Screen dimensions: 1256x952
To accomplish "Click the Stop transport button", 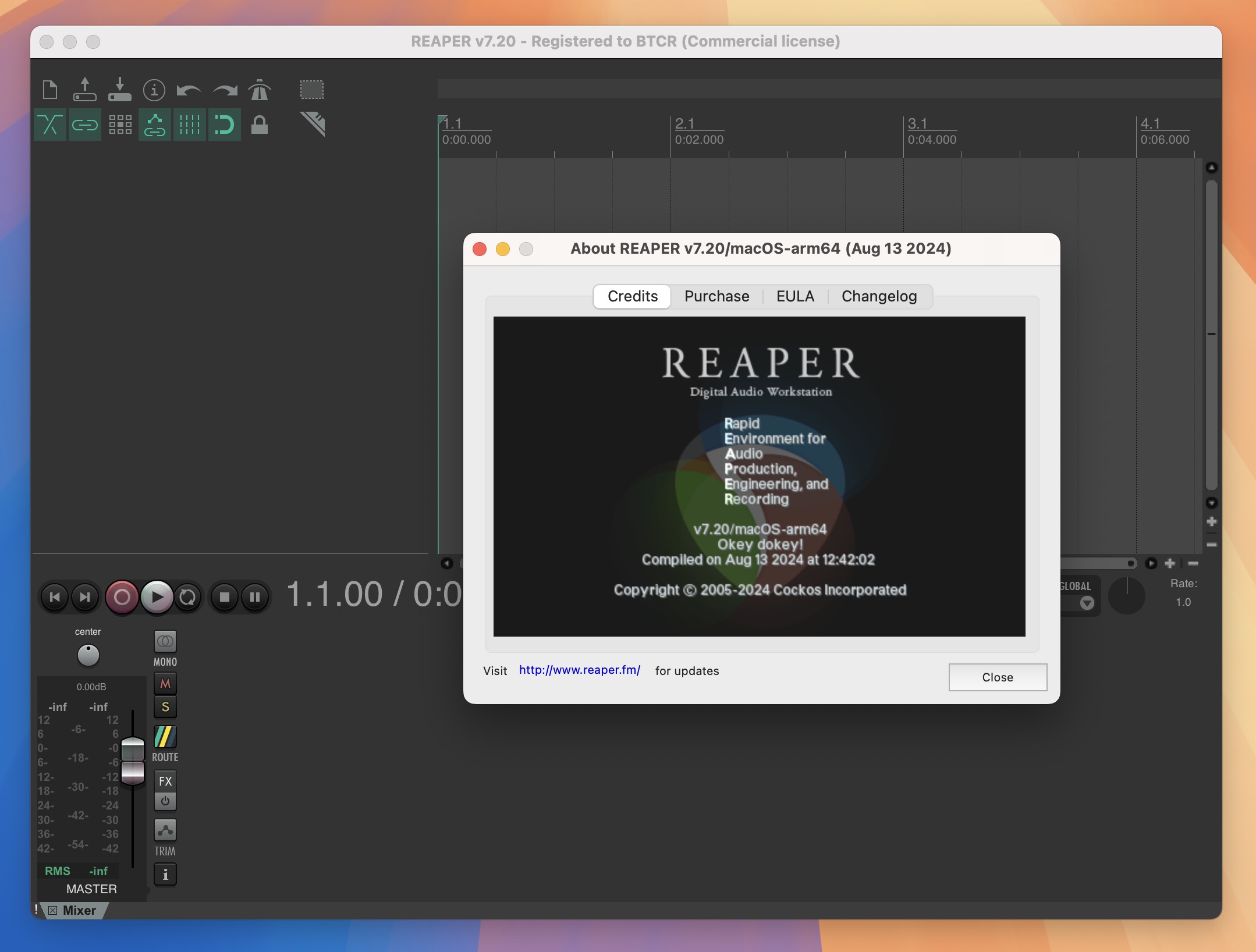I will [x=225, y=597].
